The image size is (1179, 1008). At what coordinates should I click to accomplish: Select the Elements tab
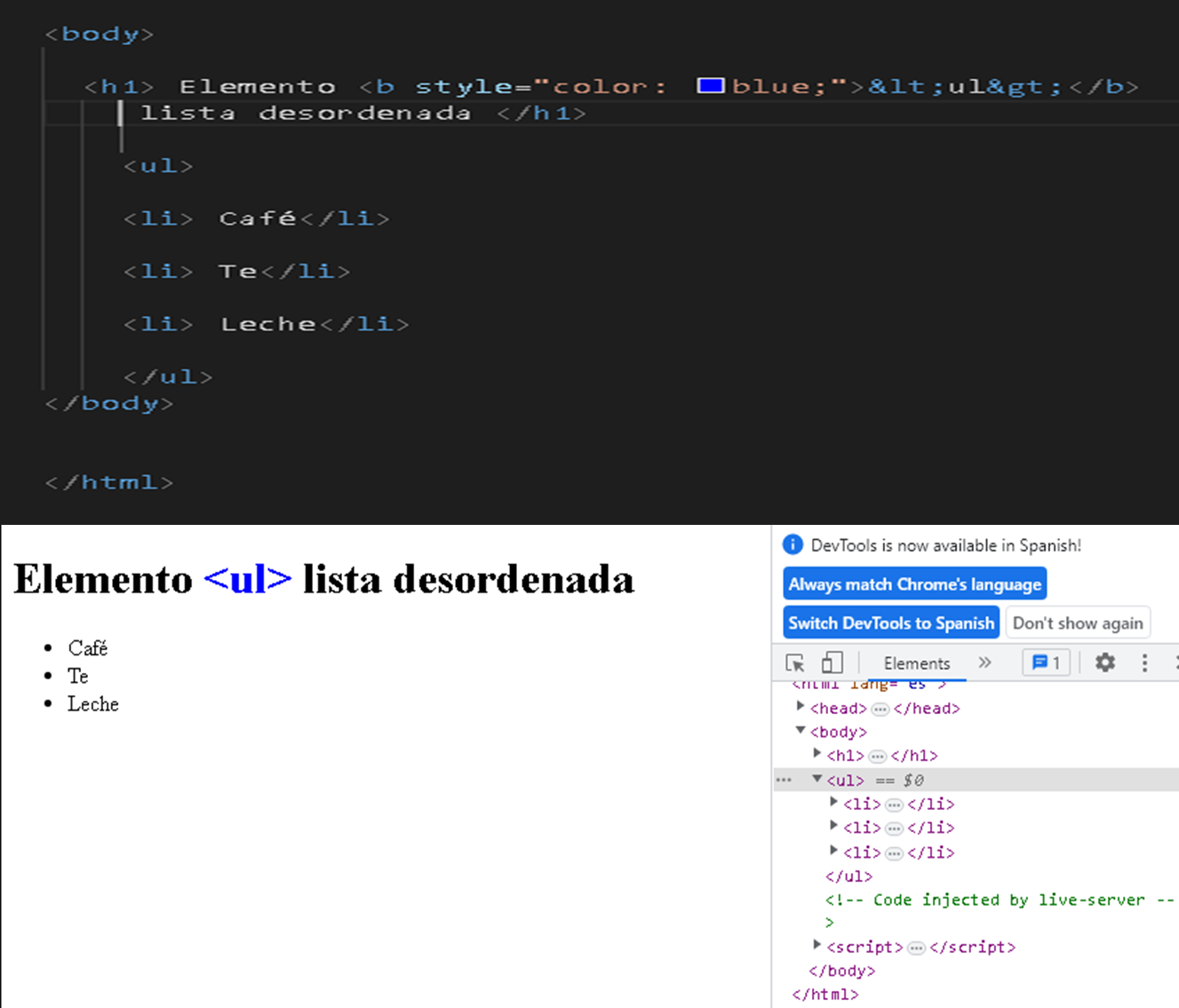917,663
